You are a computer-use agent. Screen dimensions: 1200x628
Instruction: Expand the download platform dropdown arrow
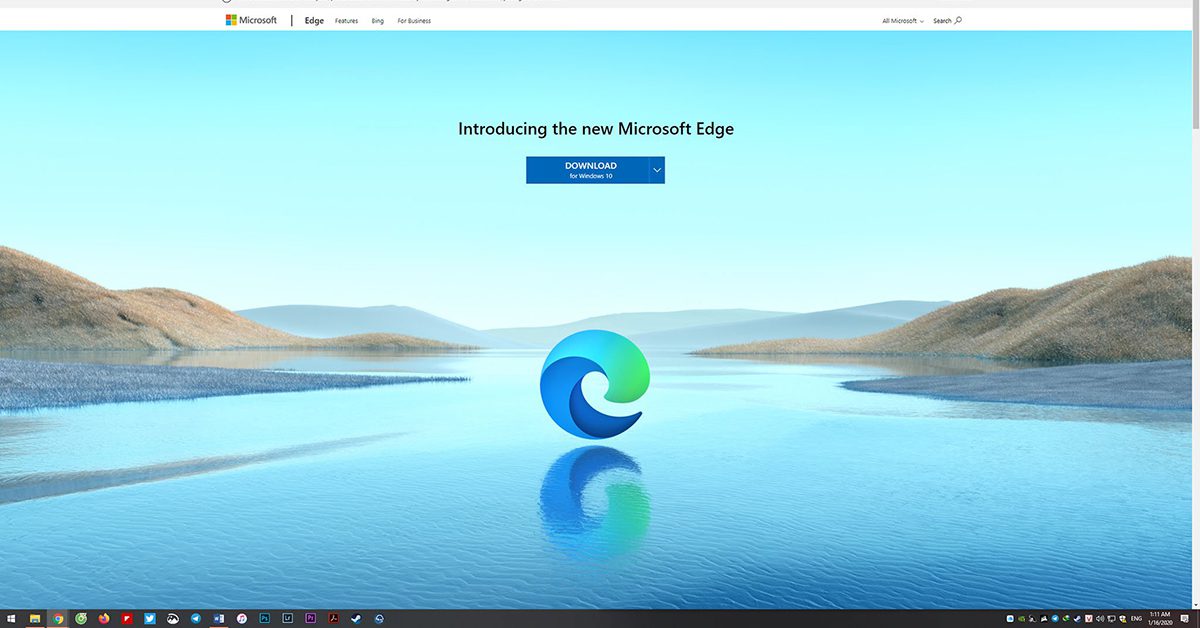[657, 170]
